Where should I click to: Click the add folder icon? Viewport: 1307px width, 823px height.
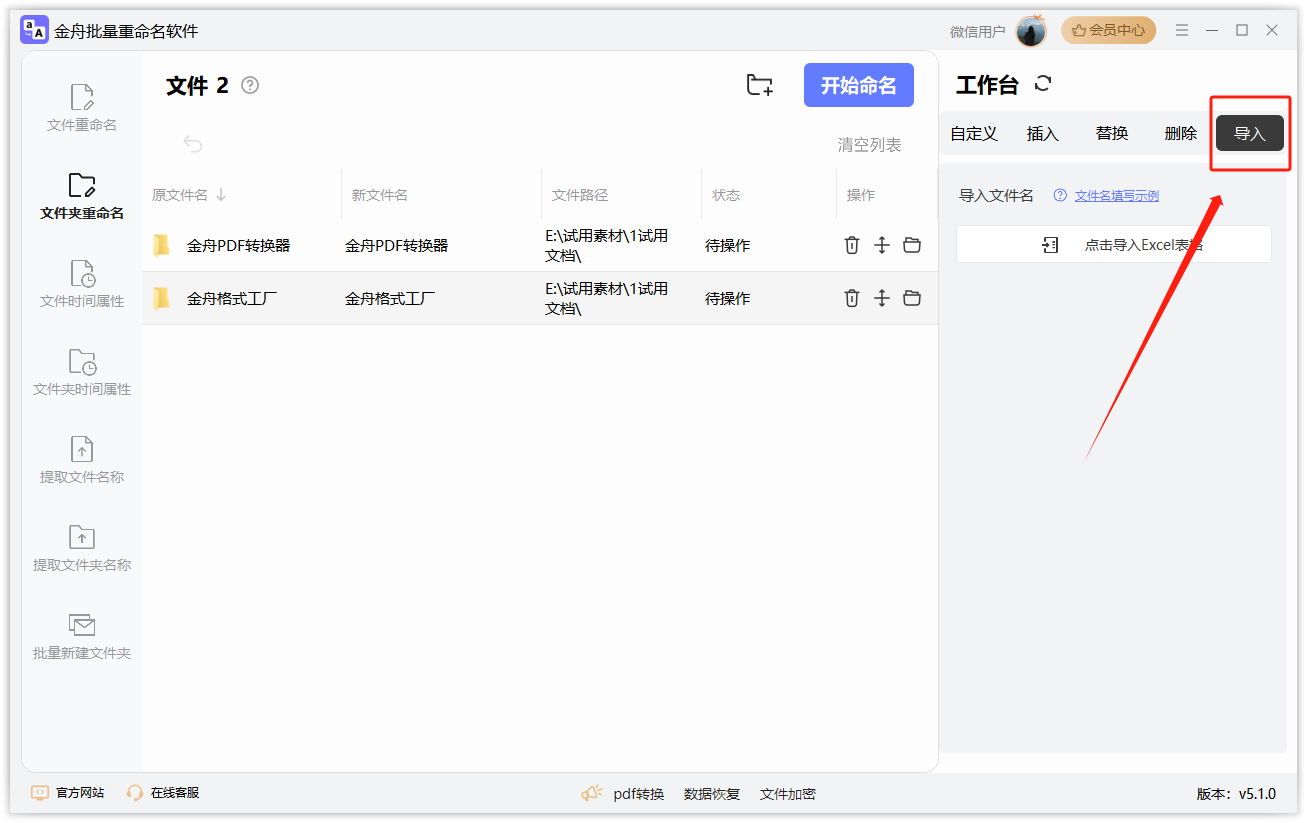(x=760, y=85)
